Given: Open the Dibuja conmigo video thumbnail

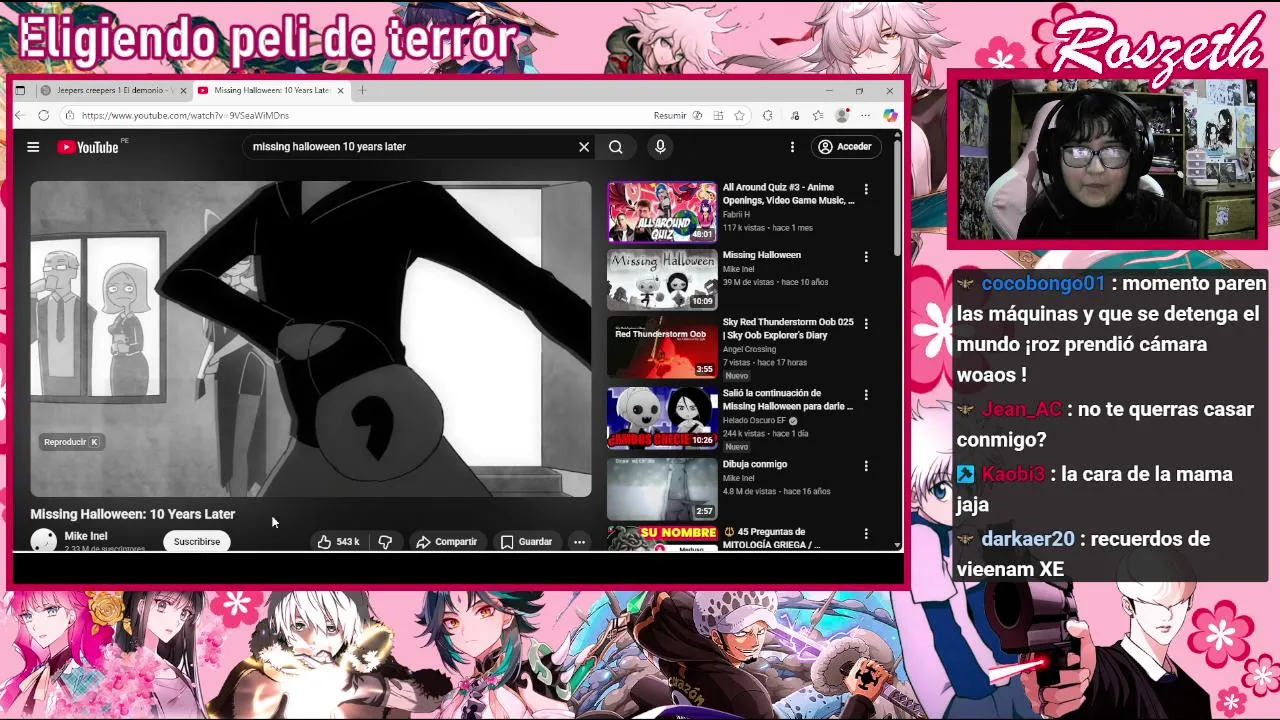Looking at the screenshot, I should pos(662,489).
